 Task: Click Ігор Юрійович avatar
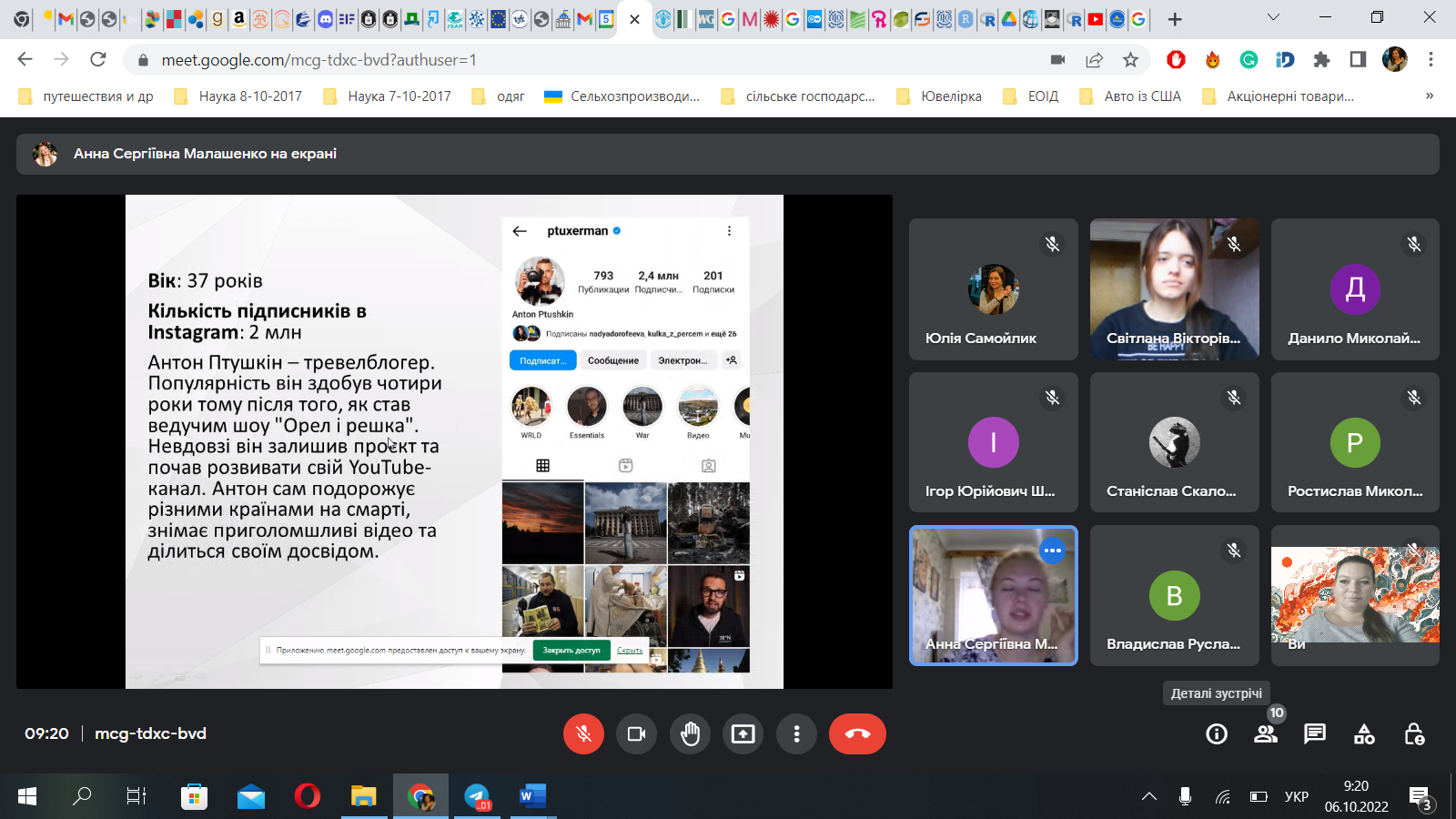(993, 442)
